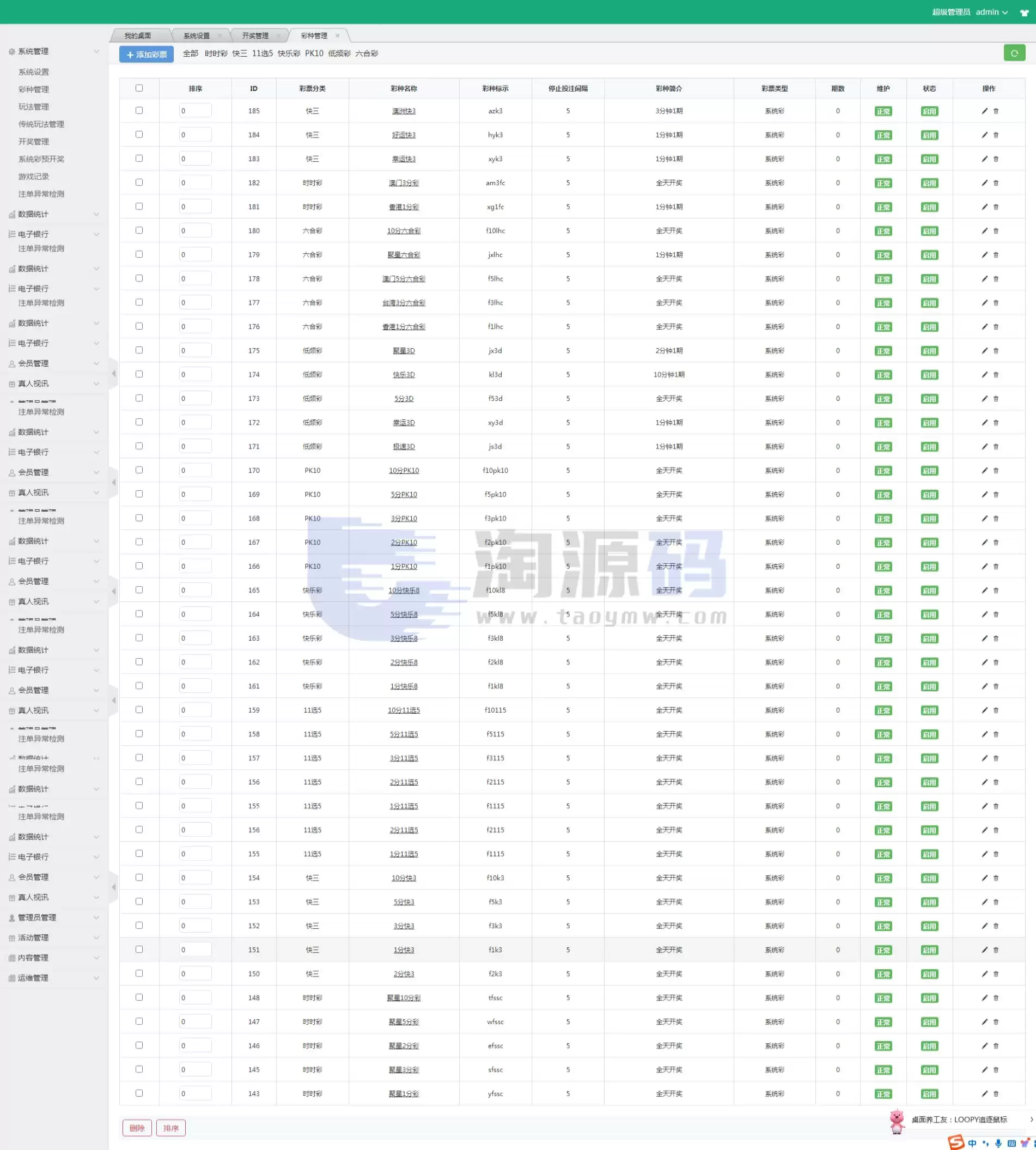The height and width of the screenshot is (1150, 1036).
Task: Close the 彩种管理 tab with its X
Action: tap(338, 35)
